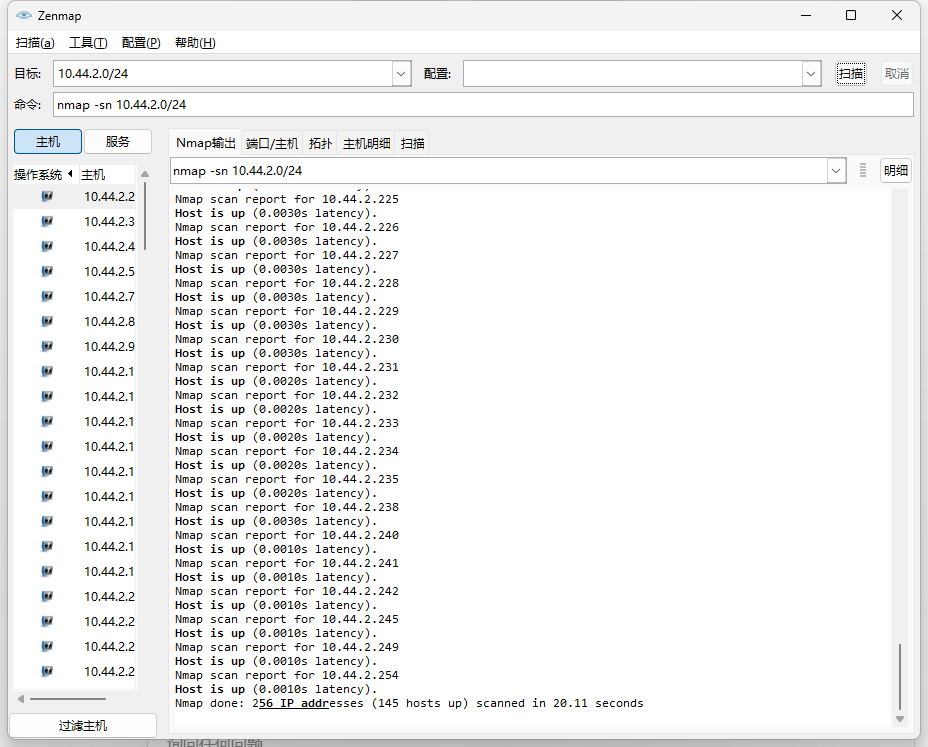Click the OS icon beside host 10.44.2.5
928x747 pixels.
tap(47, 271)
